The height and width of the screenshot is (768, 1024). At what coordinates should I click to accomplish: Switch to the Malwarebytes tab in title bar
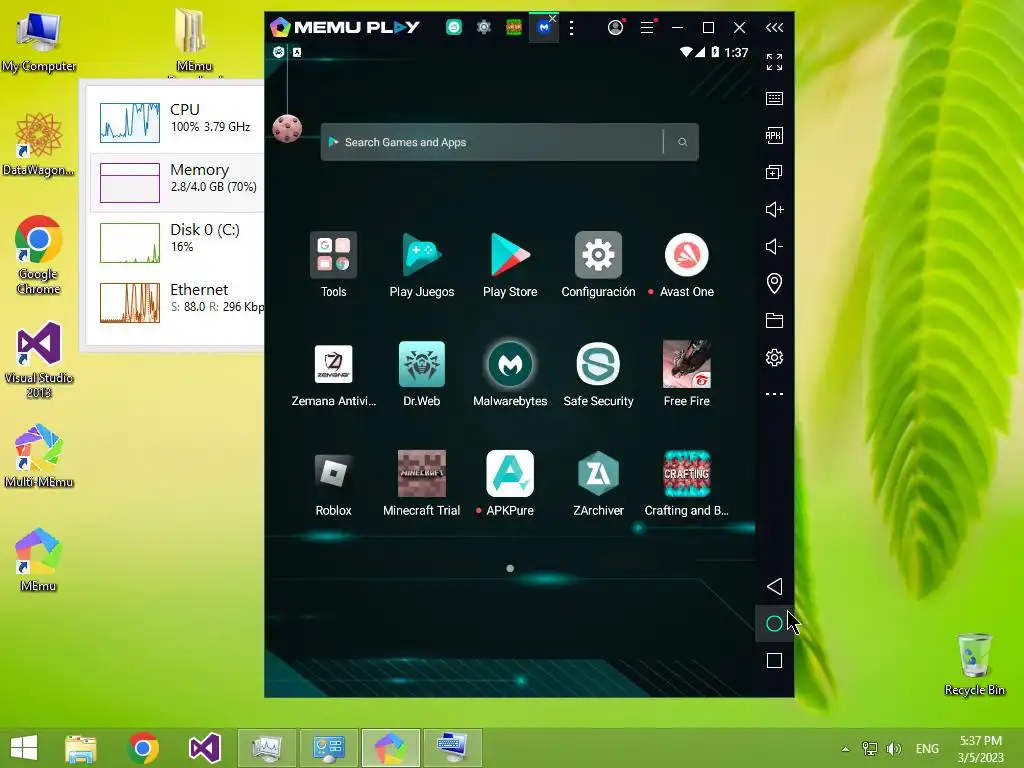543,27
